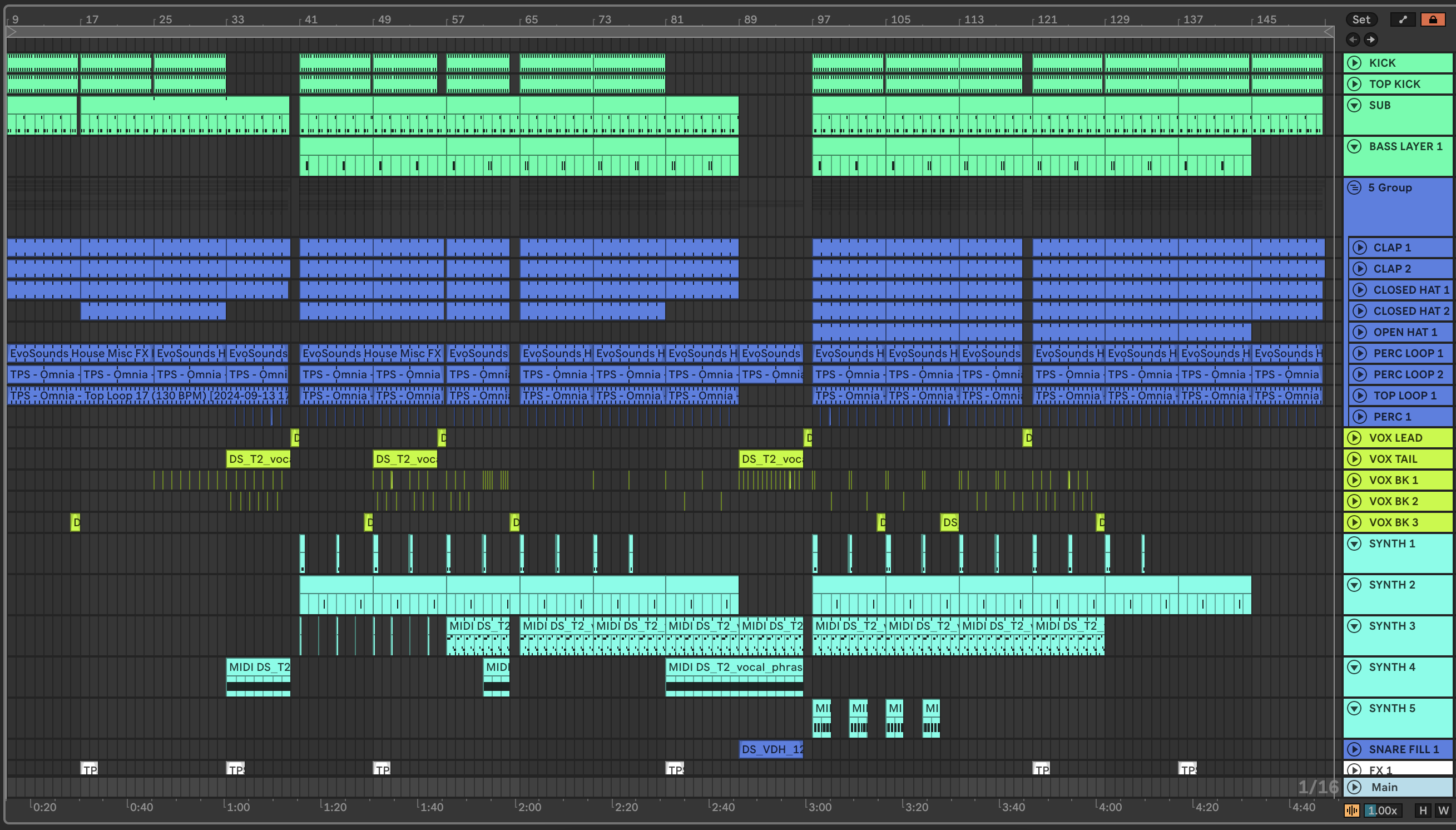Screen dimensions: 1456x830
Task: Select the BASS LAYER 1 track header
Action: pyautogui.click(x=1405, y=146)
